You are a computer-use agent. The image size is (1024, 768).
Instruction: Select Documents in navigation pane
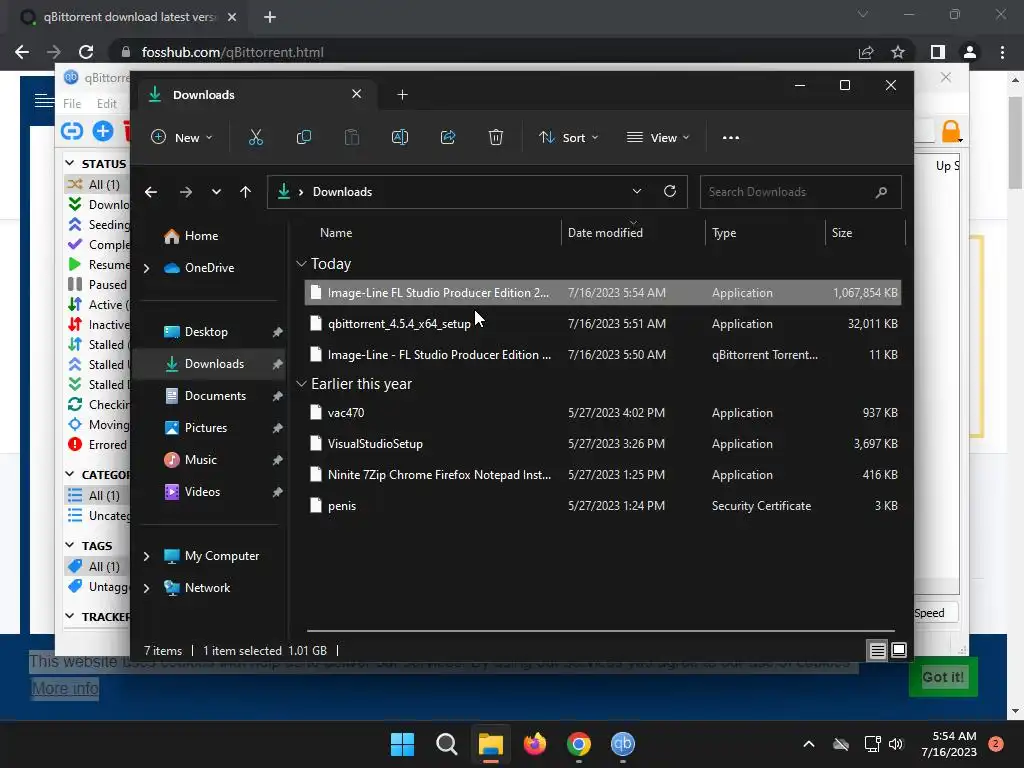pyautogui.click(x=214, y=396)
